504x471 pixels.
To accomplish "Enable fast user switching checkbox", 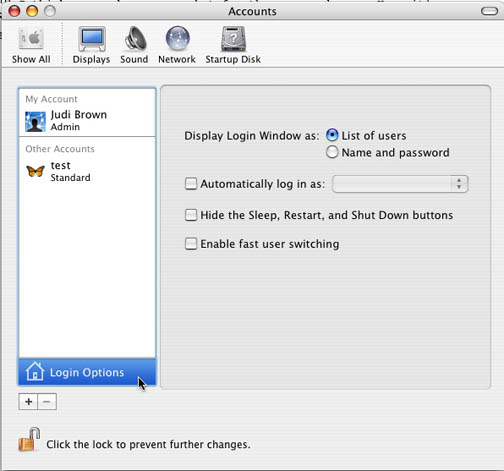I will click(191, 244).
